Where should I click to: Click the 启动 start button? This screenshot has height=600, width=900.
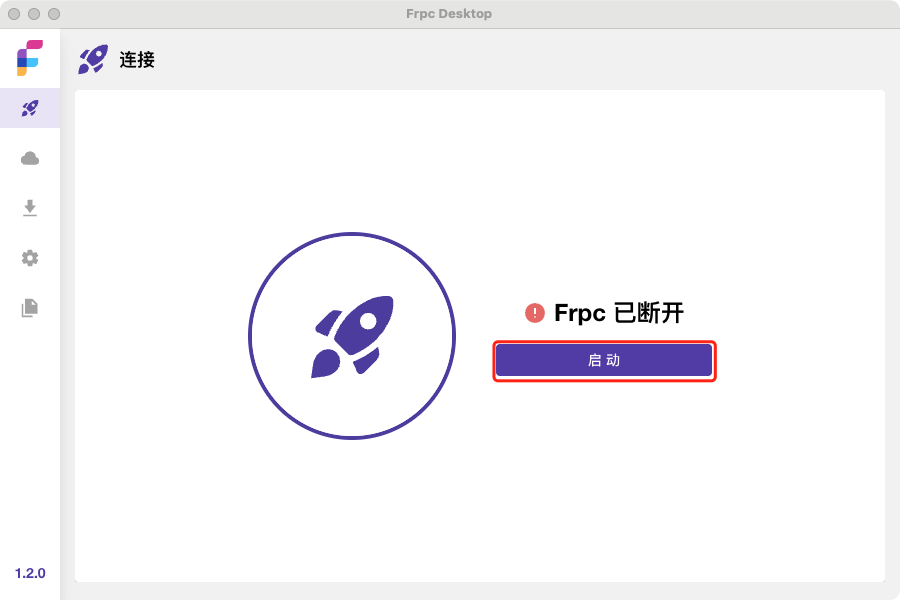[x=604, y=361]
